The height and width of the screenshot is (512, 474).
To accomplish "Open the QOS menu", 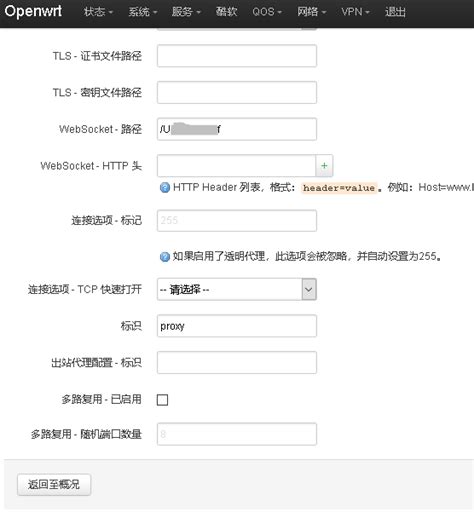I will (x=267, y=12).
